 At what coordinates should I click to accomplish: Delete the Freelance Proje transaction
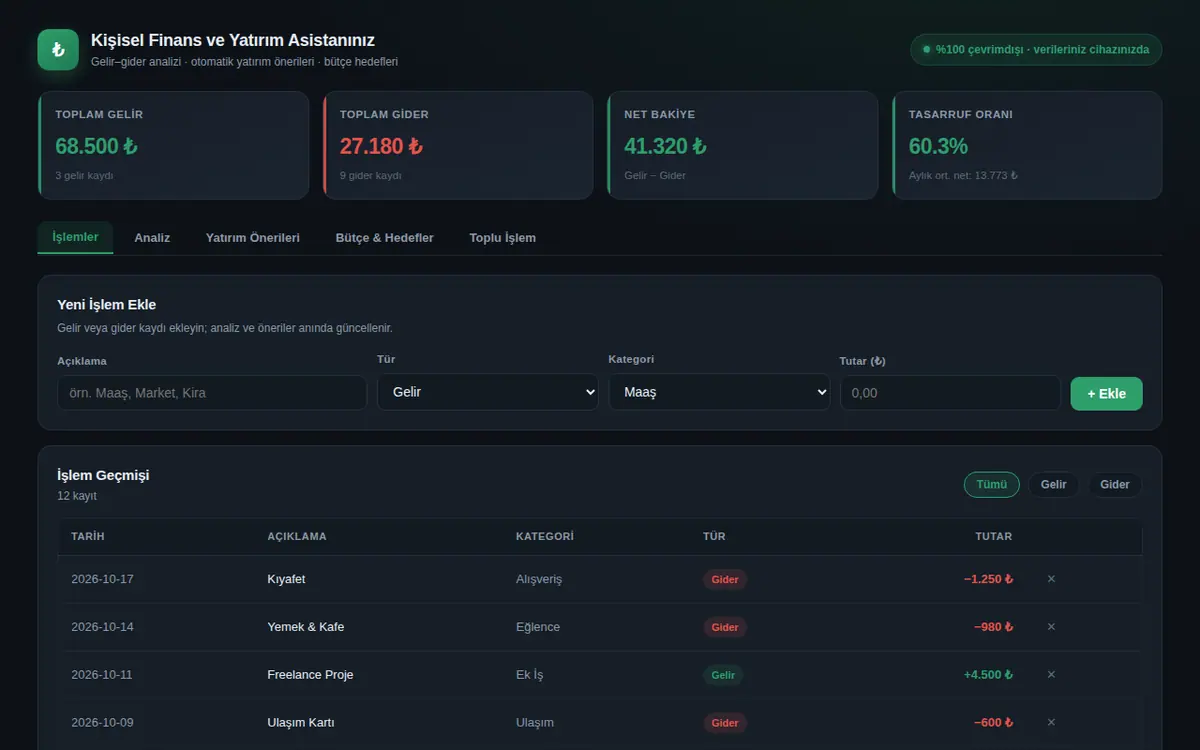(1051, 675)
